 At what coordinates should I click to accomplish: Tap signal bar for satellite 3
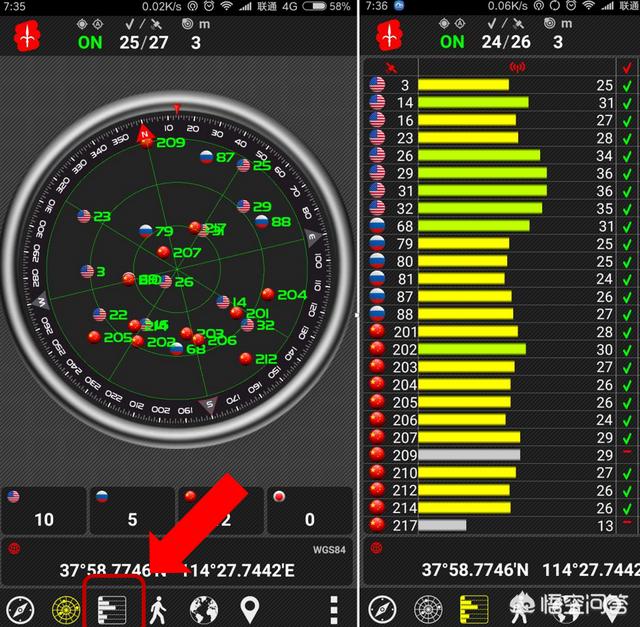(x=463, y=85)
